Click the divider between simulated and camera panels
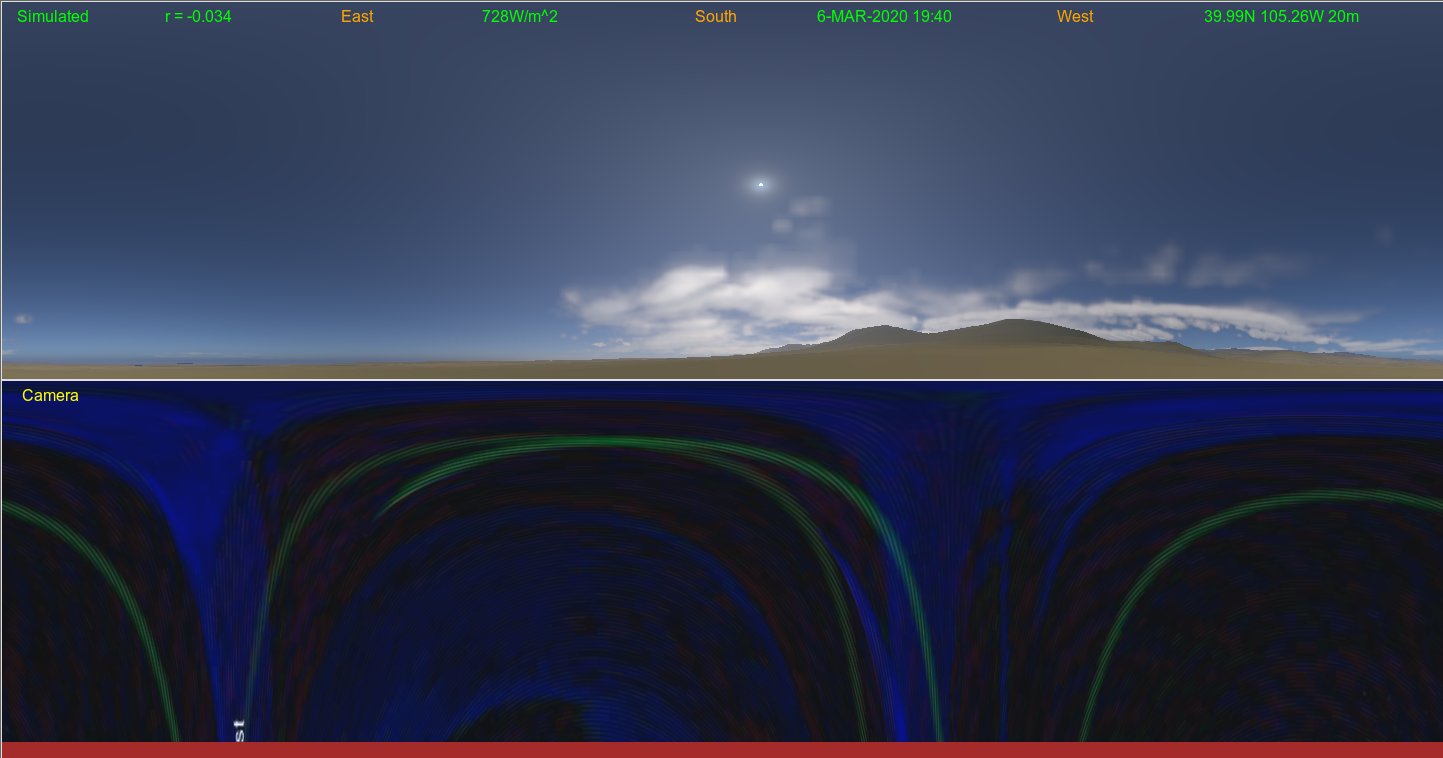This screenshot has height=758, width=1443. pyautogui.click(x=721, y=380)
